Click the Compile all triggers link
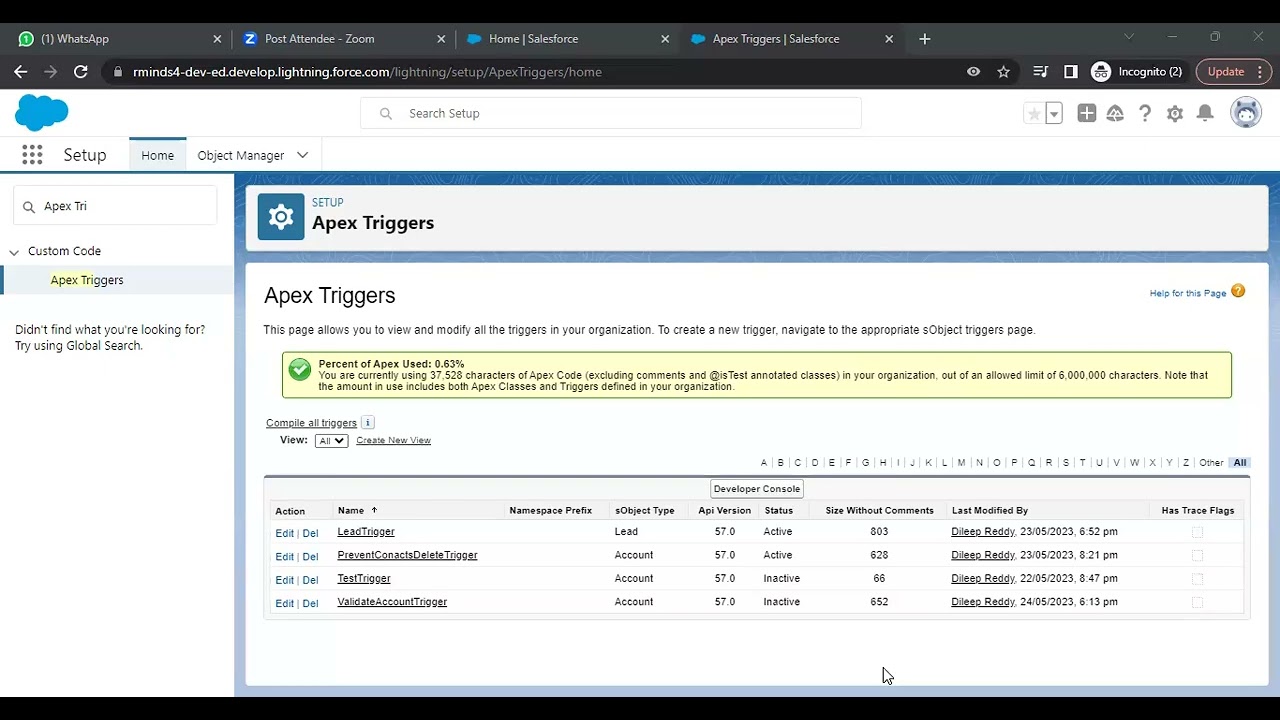The height and width of the screenshot is (720, 1280). (x=311, y=423)
